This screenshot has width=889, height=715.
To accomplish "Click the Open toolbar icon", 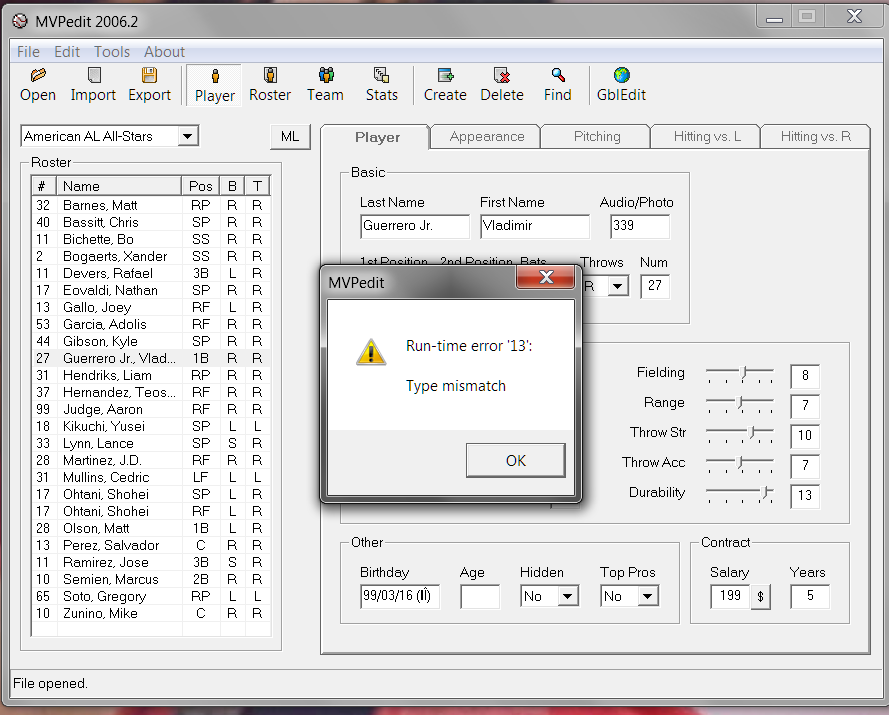I will pos(38,75).
